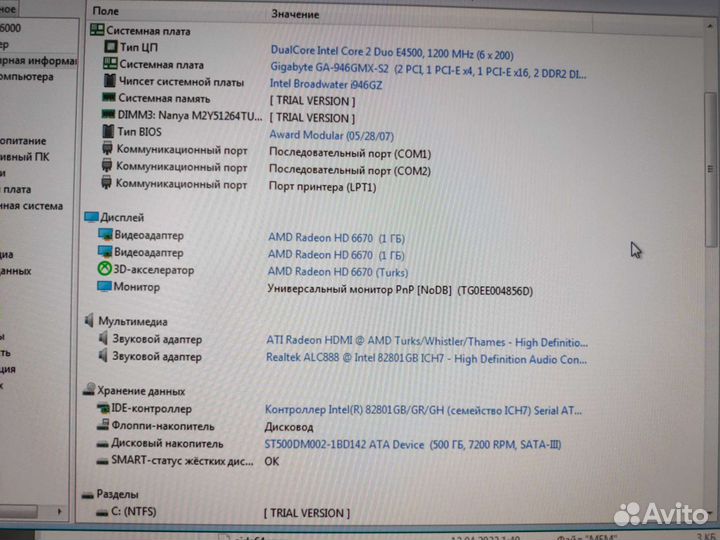Click the scroll-up arrow of the list
This screenshot has width=720, height=540.
710,28
